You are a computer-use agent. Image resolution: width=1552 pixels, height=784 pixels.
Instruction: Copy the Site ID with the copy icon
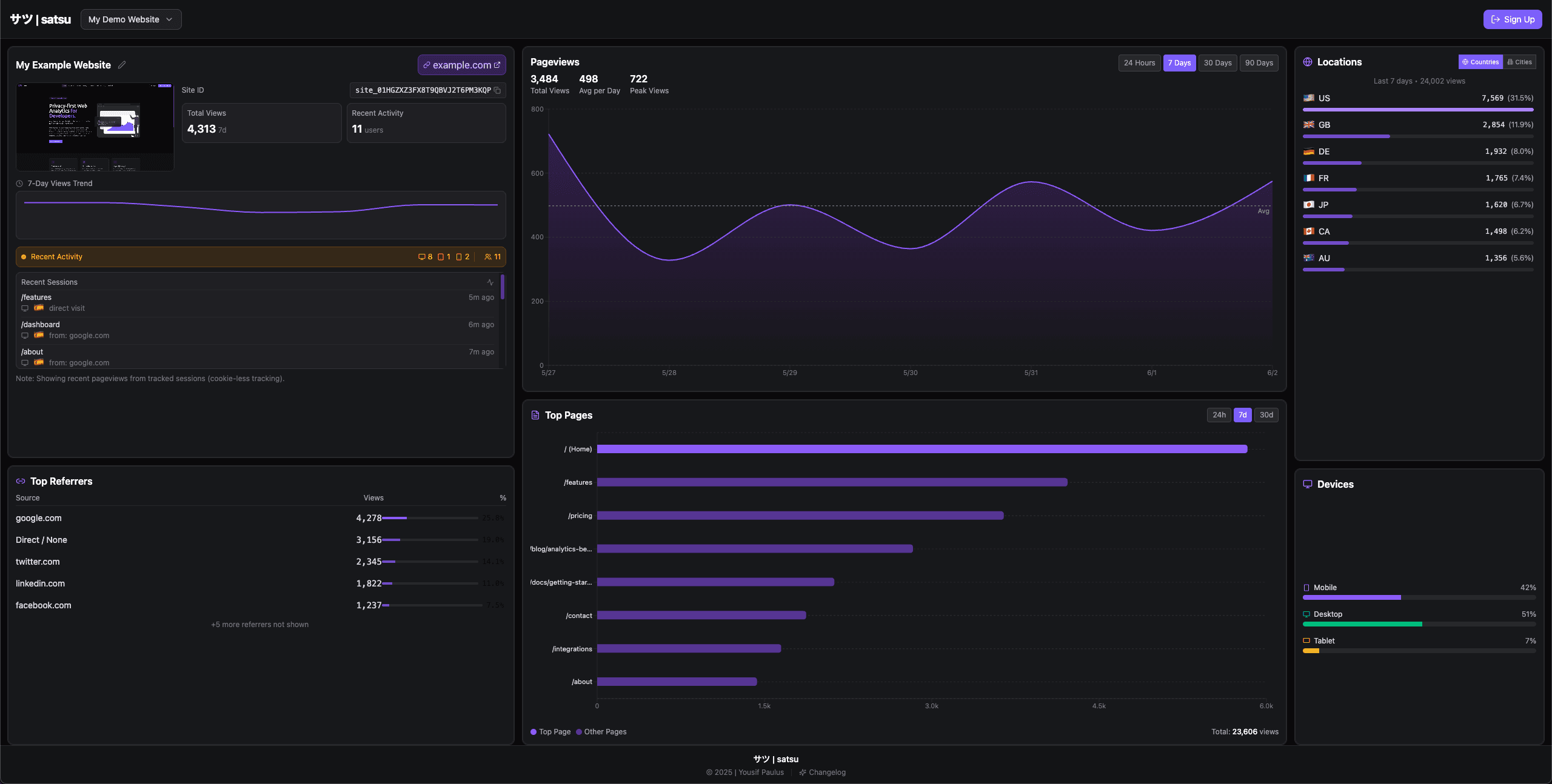pos(497,90)
